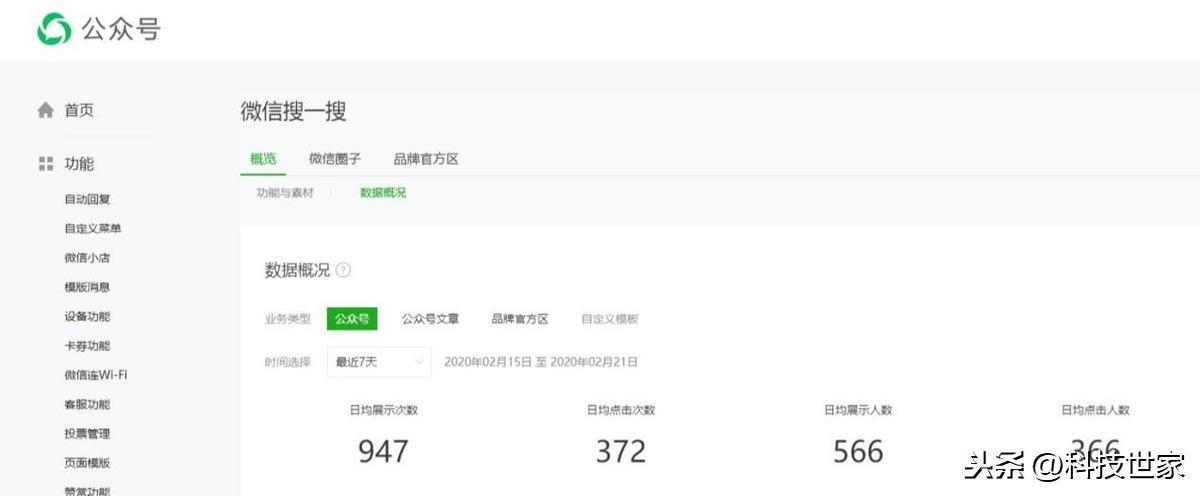The height and width of the screenshot is (496, 1200).
Task: Select the 数据概况 sub-tab
Action: pyautogui.click(x=383, y=193)
